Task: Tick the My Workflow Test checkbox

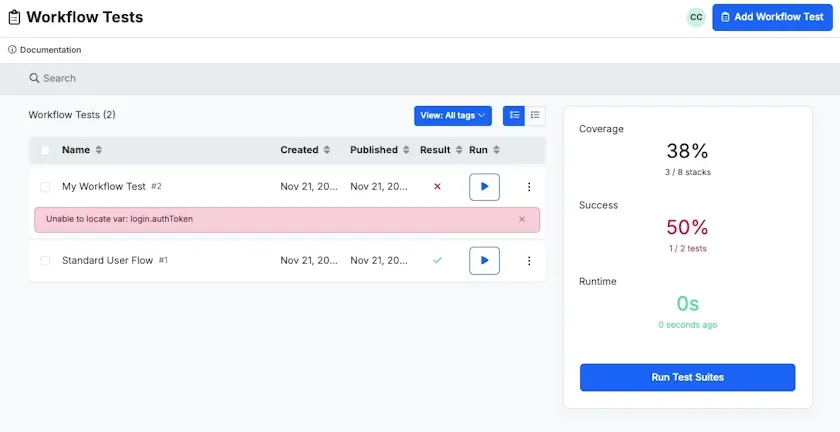Action: pyautogui.click(x=45, y=187)
